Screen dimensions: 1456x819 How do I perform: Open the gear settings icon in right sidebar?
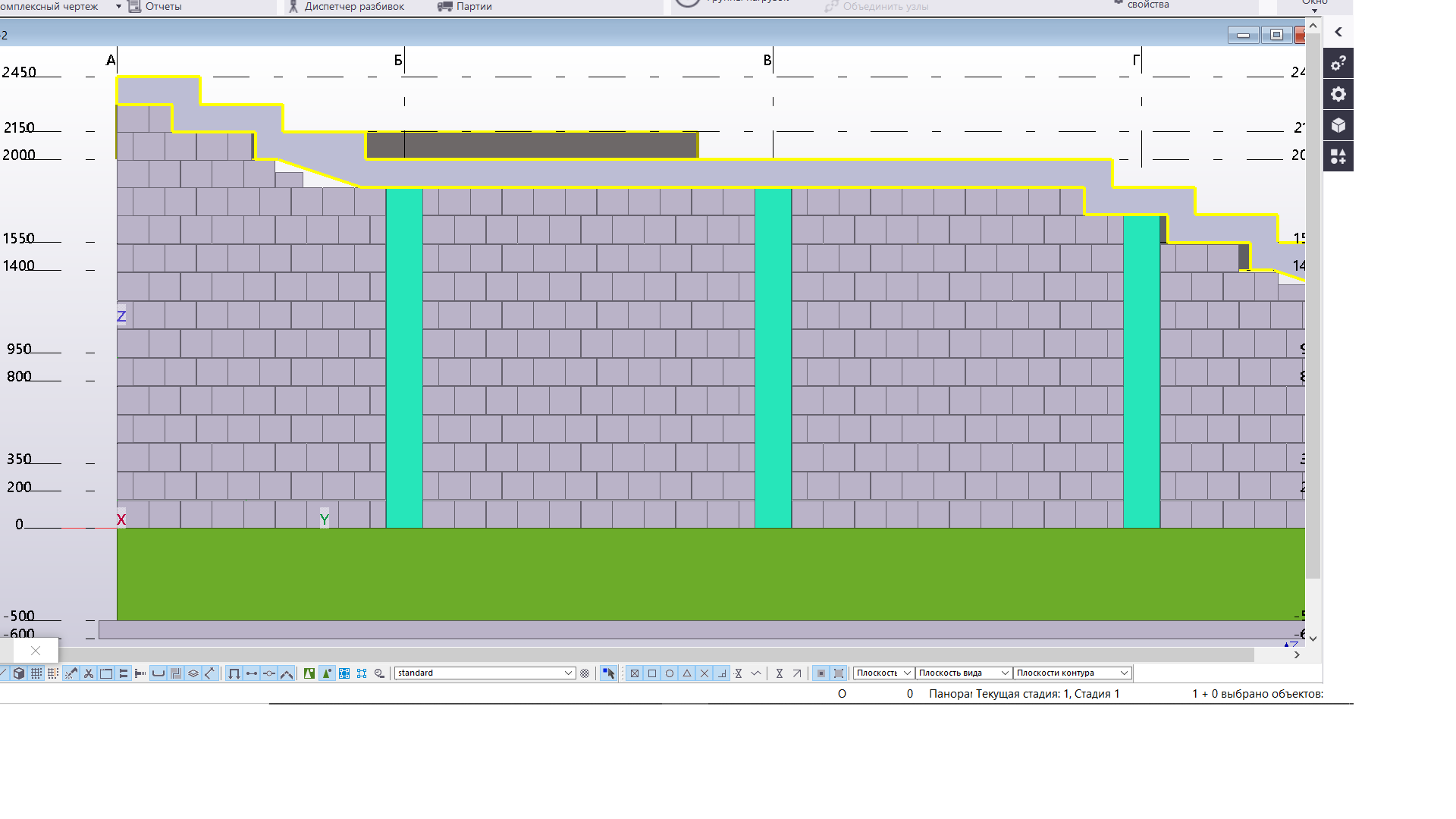pos(1338,94)
